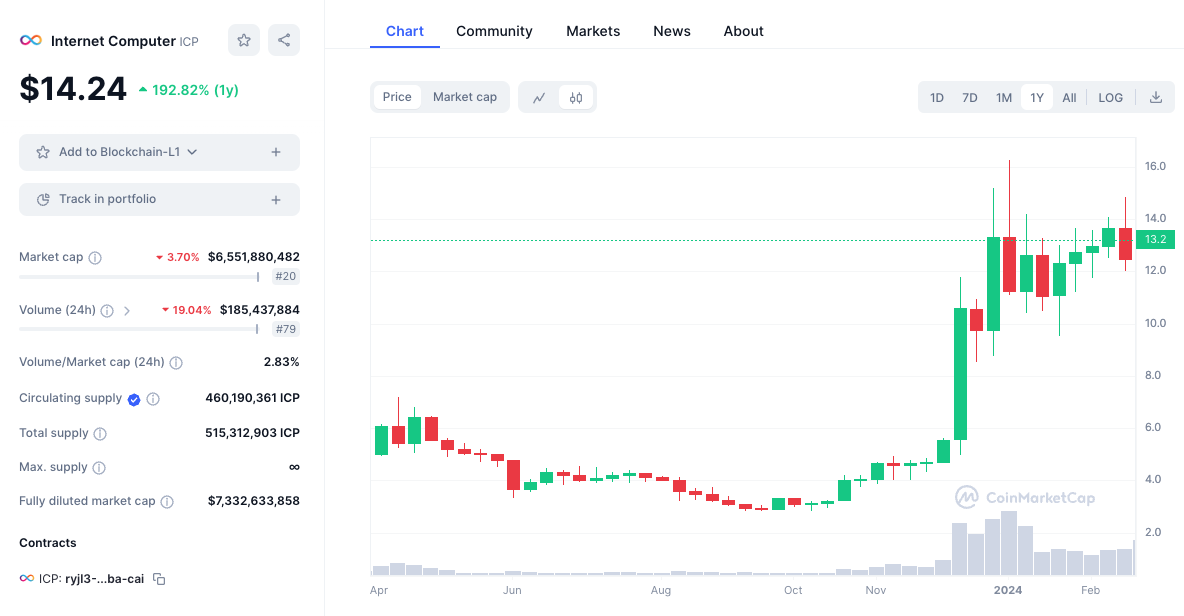Open Volume (24h) info icon
Image resolution: width=1184 pixels, height=616 pixels.
click(107, 310)
